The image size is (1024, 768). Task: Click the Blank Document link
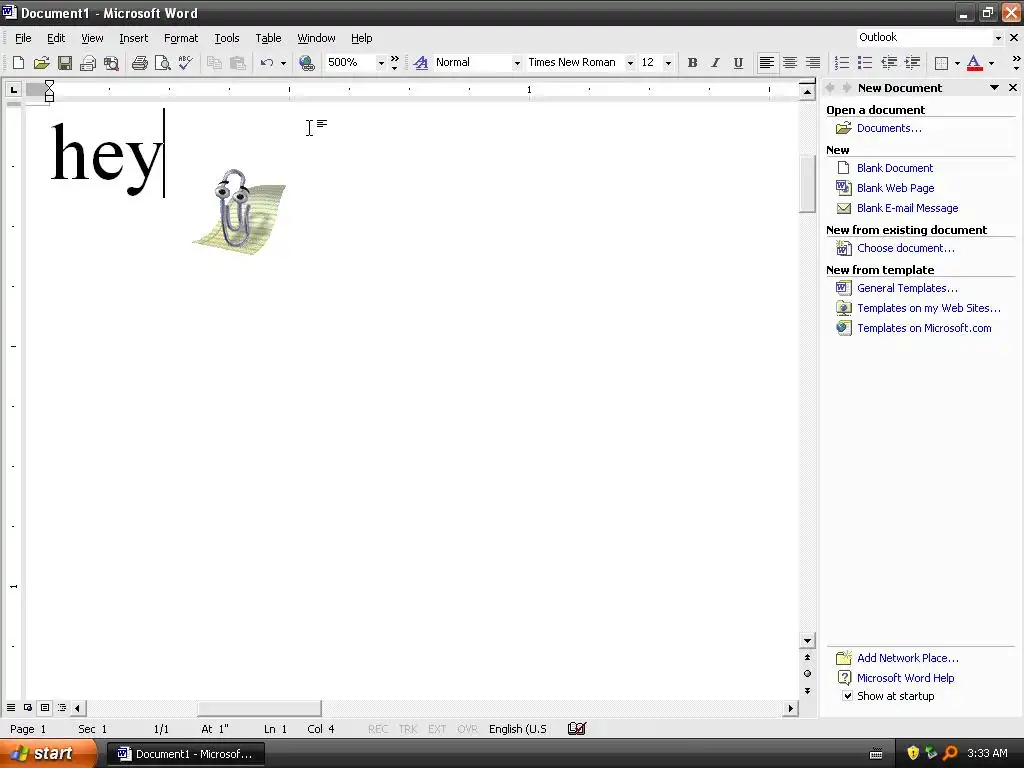pos(895,168)
